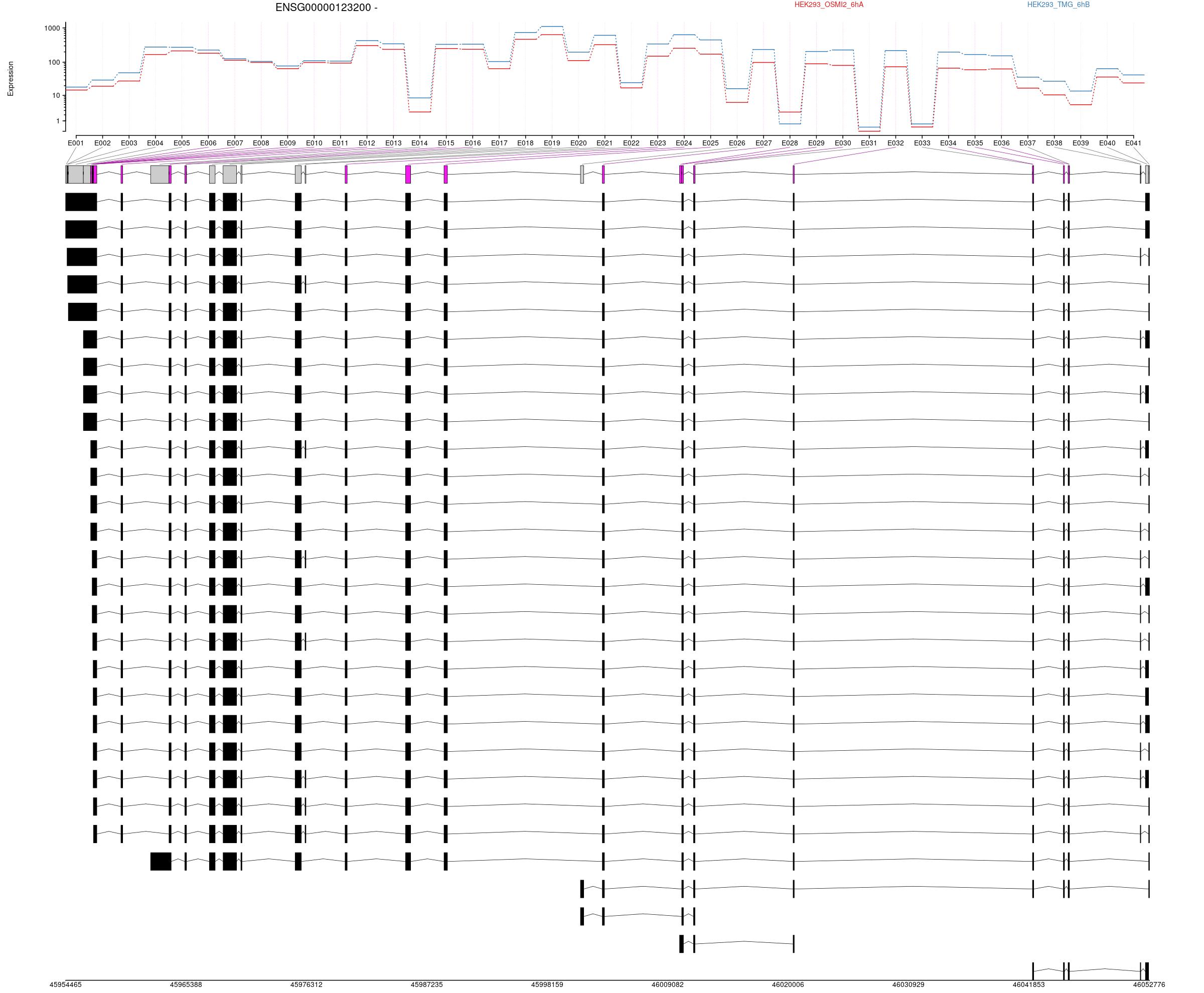Viewport: 1204px width, 993px height.
Task: Click exon label E008
Action: 261,143
